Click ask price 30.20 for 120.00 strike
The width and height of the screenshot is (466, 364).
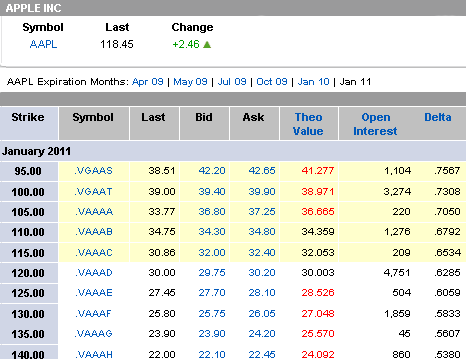click(262, 273)
